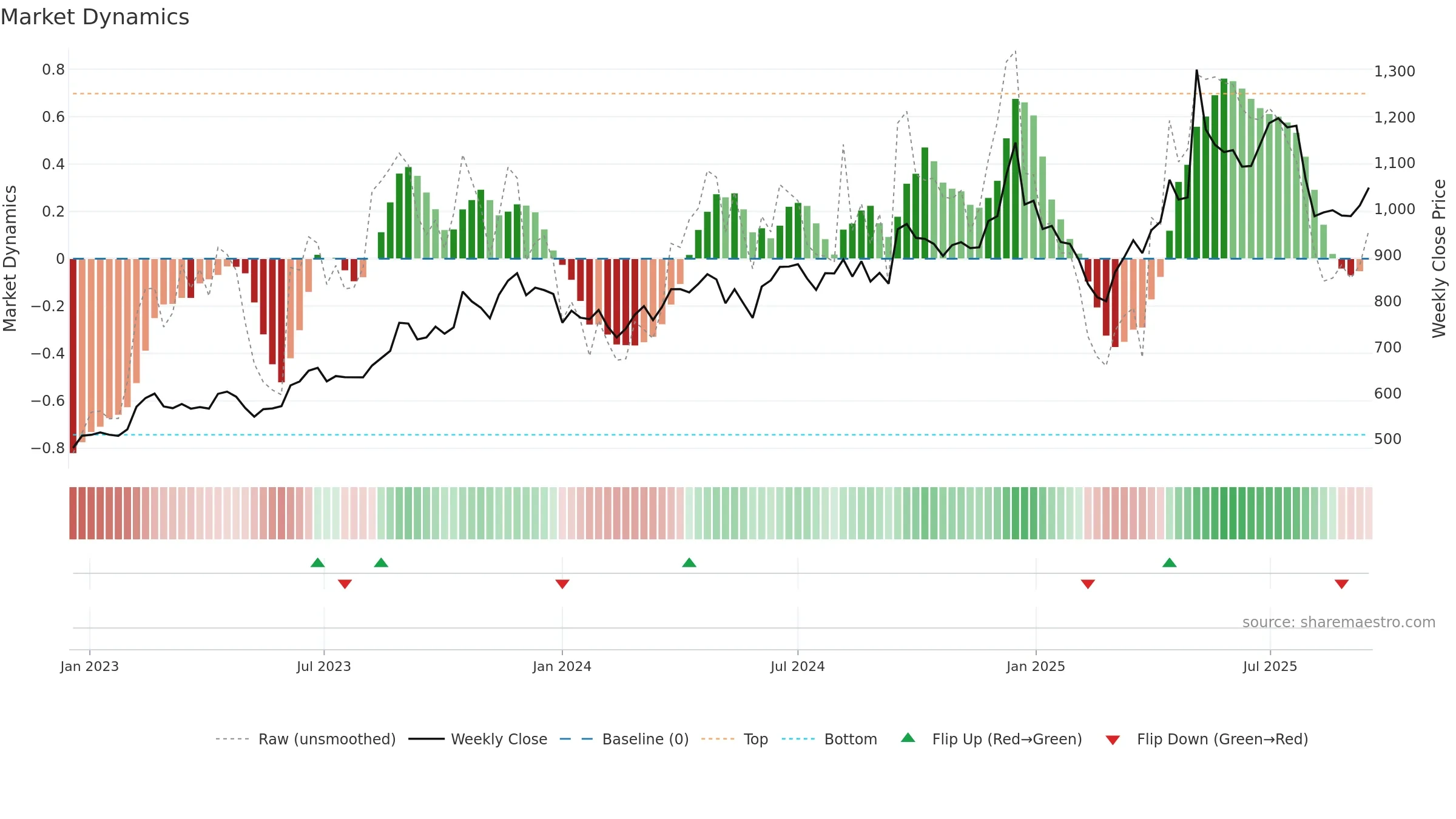Click the −0.8 tick on the left axis
The height and width of the screenshot is (819, 1456).
pyautogui.click(x=48, y=448)
